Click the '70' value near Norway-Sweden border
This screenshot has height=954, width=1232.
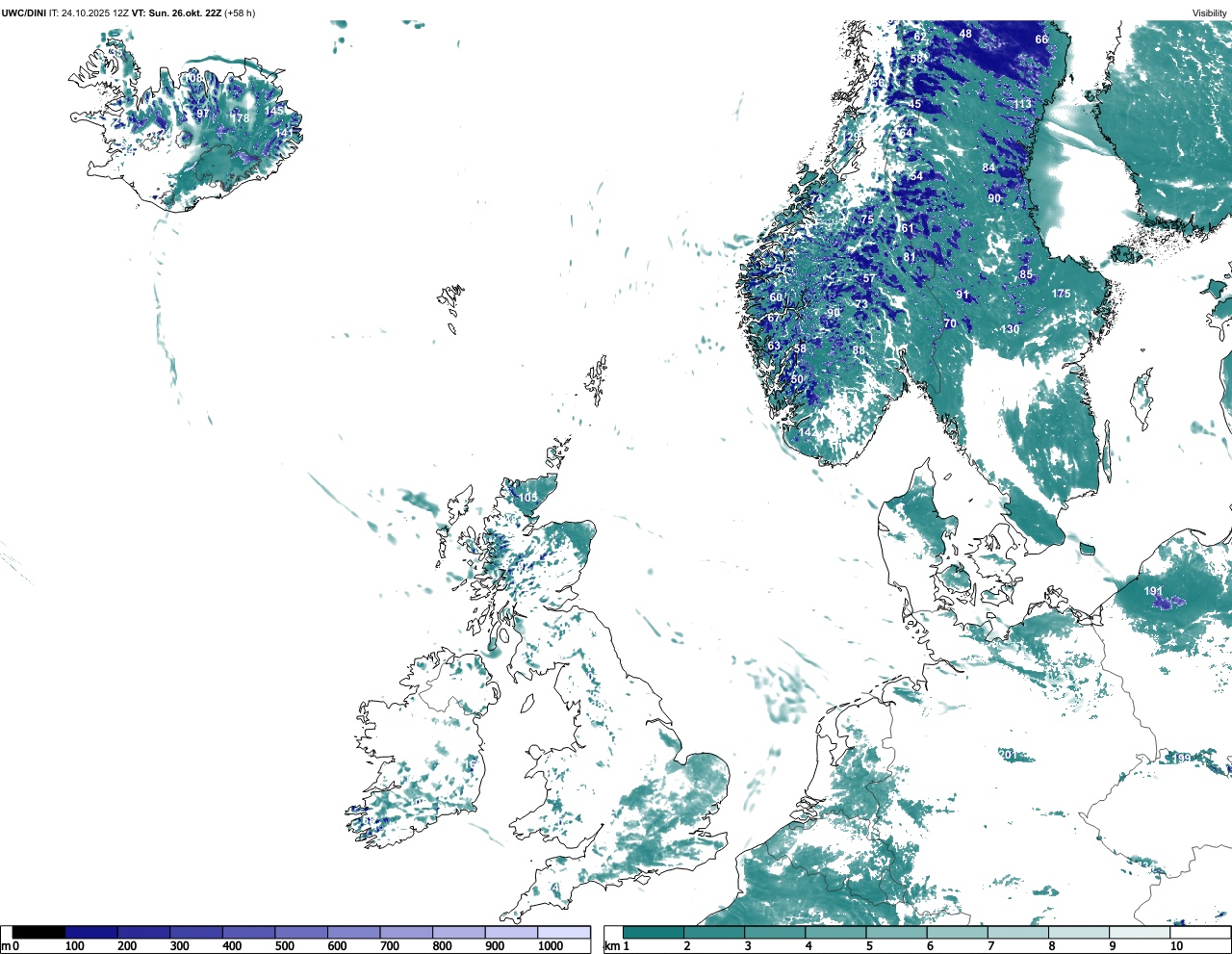pos(950,324)
